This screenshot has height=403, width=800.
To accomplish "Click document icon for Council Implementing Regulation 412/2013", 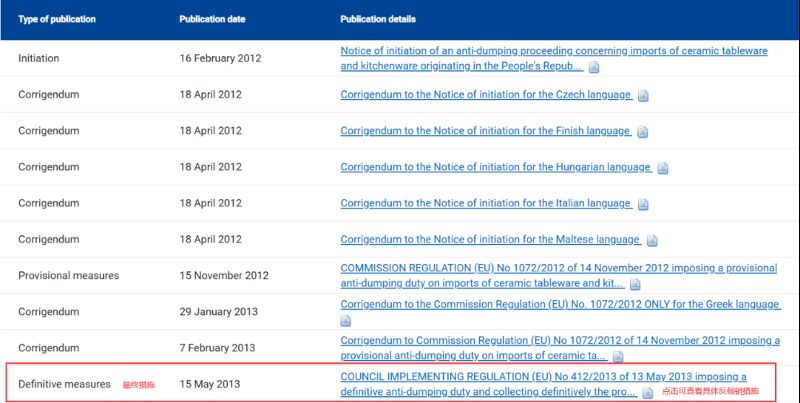I will pos(647,393).
